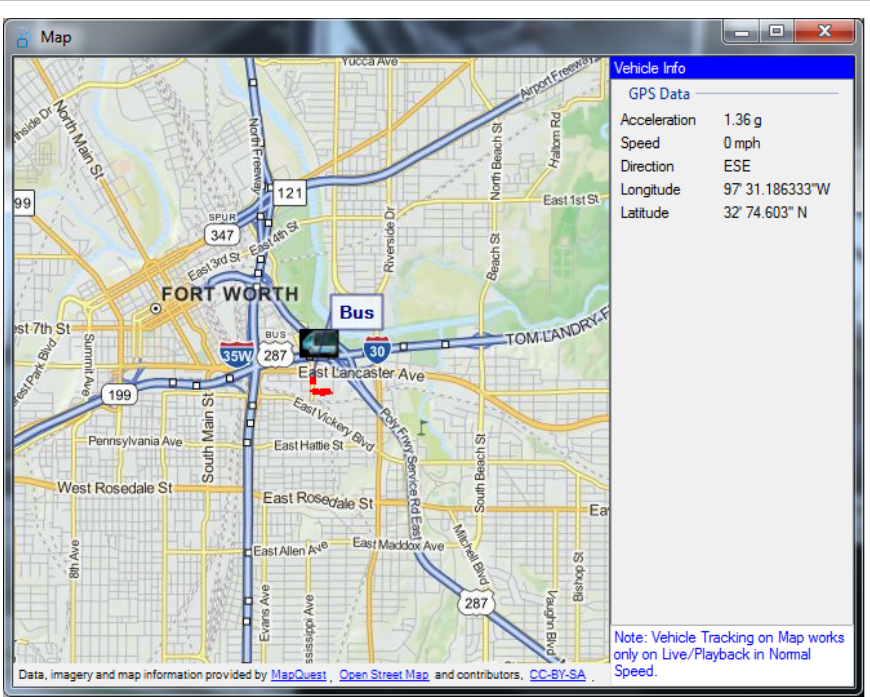Click the bus vehicle icon on the map

(318, 344)
